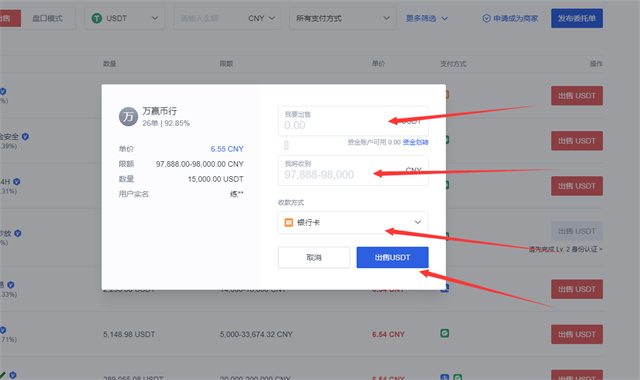Open the 所有支付方式 dropdown

pyautogui.click(x=342, y=18)
